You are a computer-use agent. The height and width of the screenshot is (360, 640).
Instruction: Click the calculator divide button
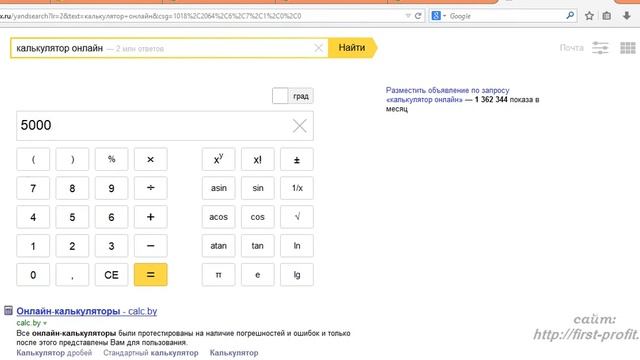point(151,188)
